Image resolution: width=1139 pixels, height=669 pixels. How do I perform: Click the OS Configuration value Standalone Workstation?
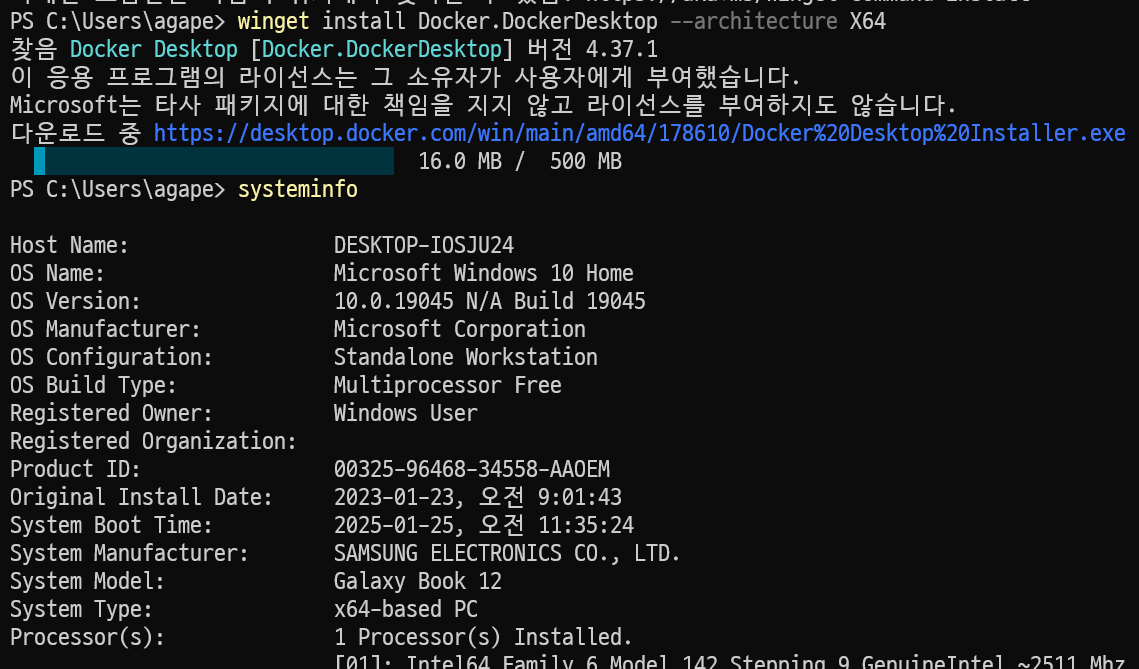click(x=465, y=357)
